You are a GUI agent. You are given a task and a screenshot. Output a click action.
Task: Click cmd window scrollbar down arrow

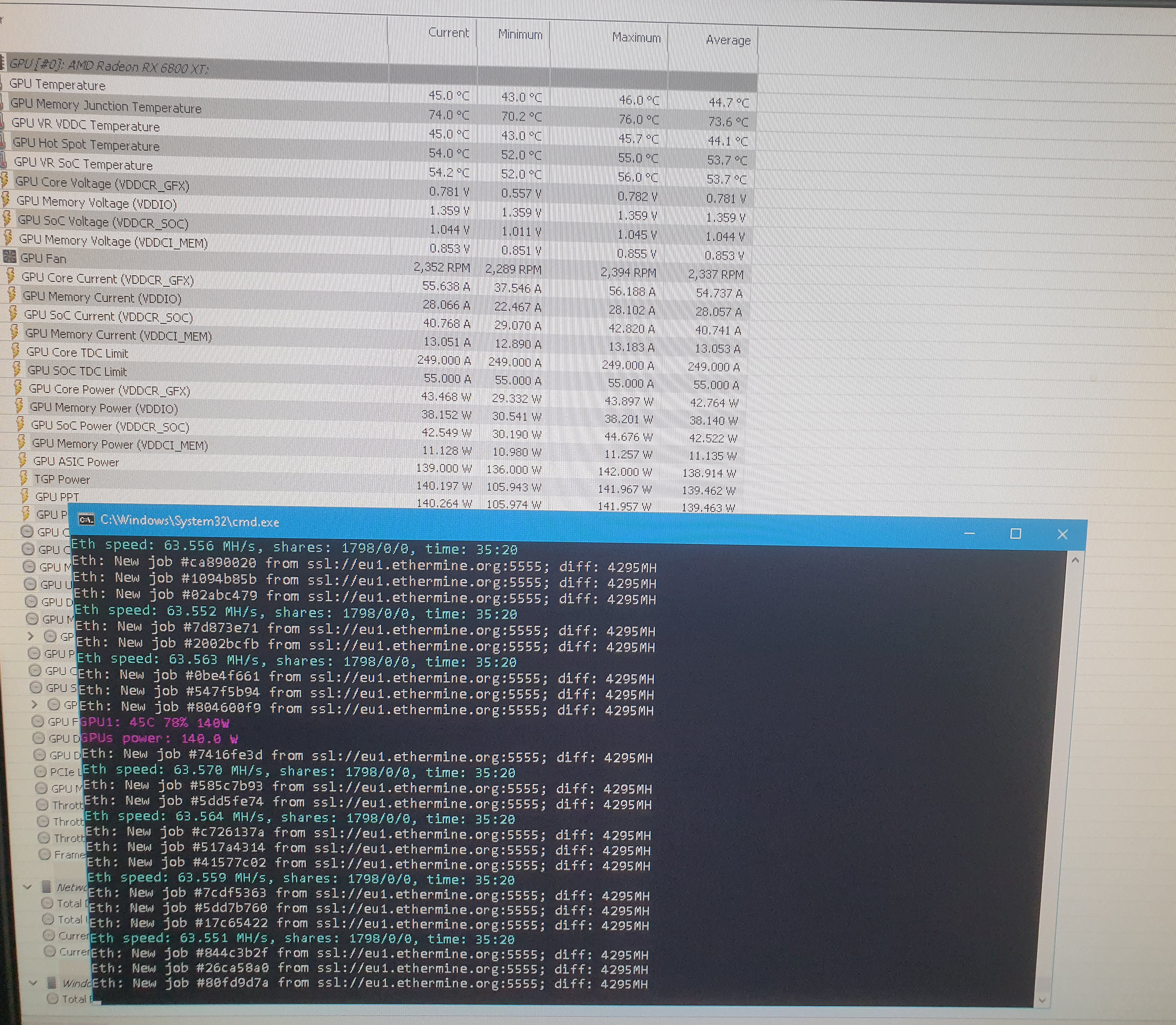click(x=1042, y=1001)
